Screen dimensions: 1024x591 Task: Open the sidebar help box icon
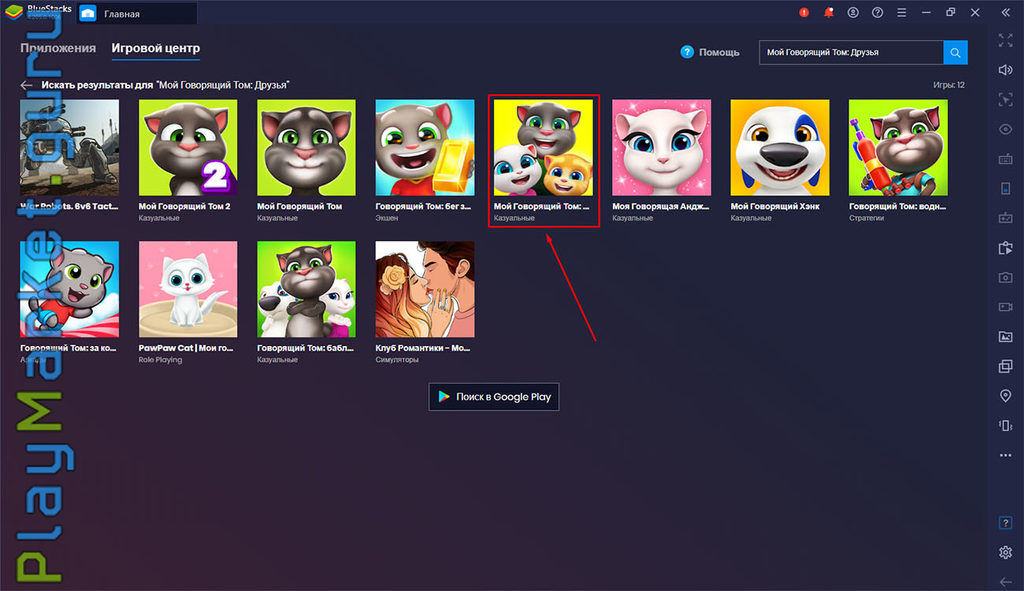[1006, 522]
